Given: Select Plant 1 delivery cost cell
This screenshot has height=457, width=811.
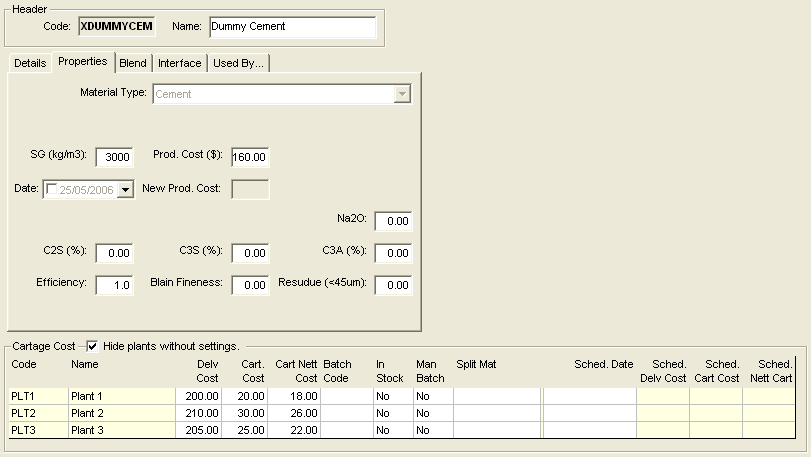Looking at the screenshot, I should tap(198, 397).
